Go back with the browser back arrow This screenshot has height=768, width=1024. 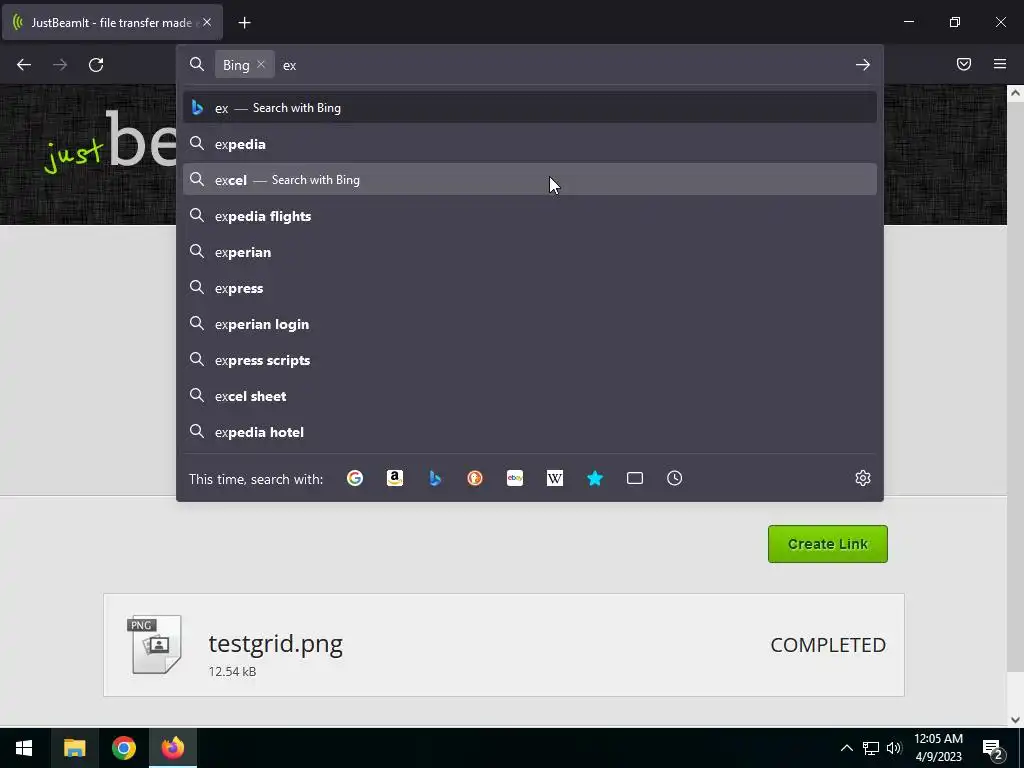24,65
